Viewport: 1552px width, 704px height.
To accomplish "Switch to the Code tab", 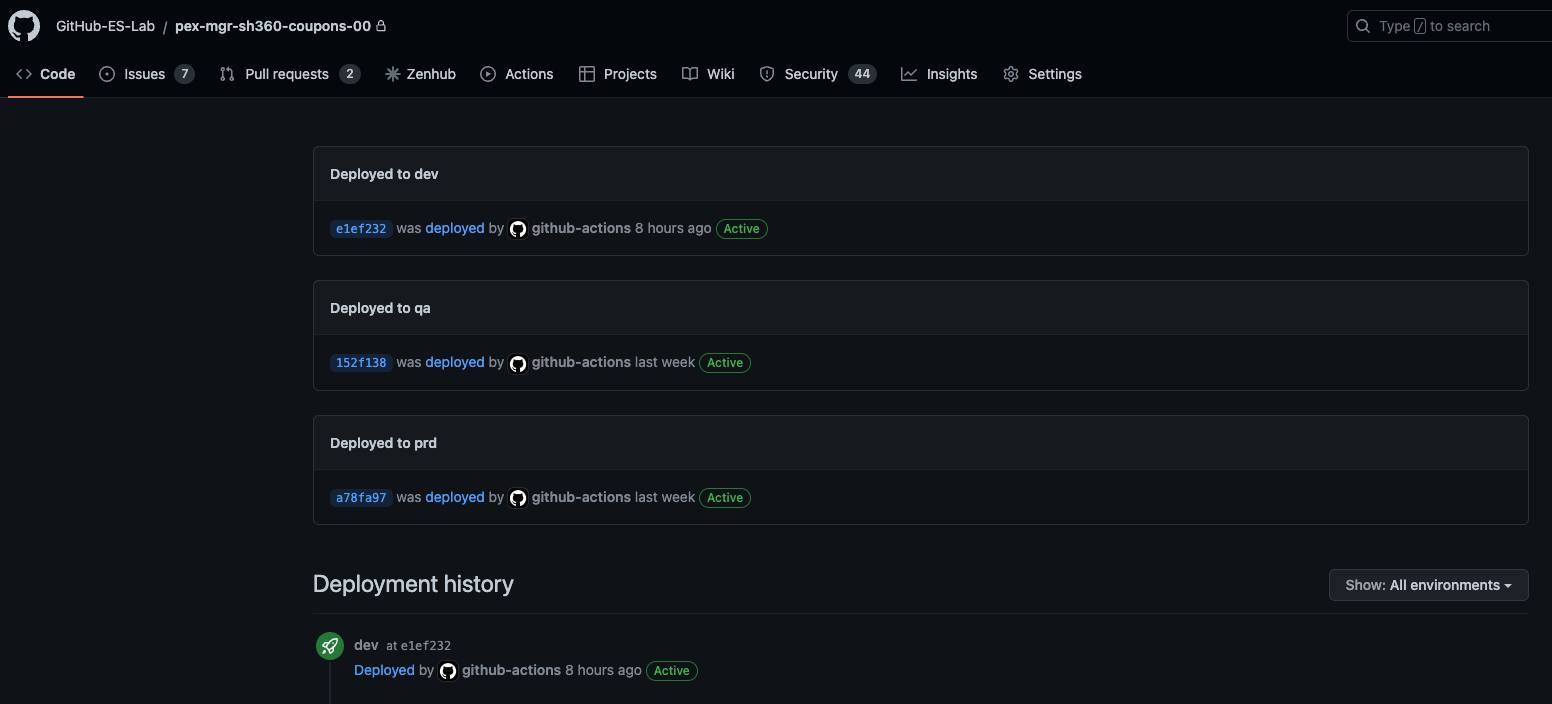I will (x=46, y=74).
